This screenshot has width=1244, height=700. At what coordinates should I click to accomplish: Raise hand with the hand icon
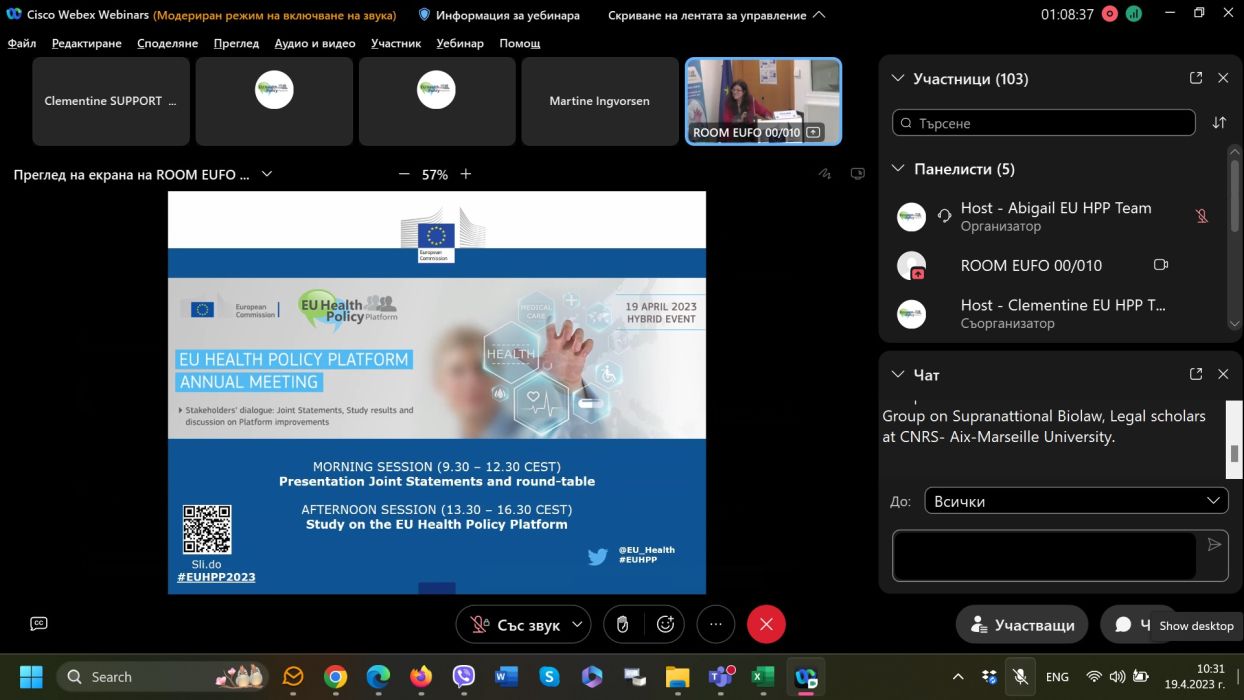tap(622, 625)
